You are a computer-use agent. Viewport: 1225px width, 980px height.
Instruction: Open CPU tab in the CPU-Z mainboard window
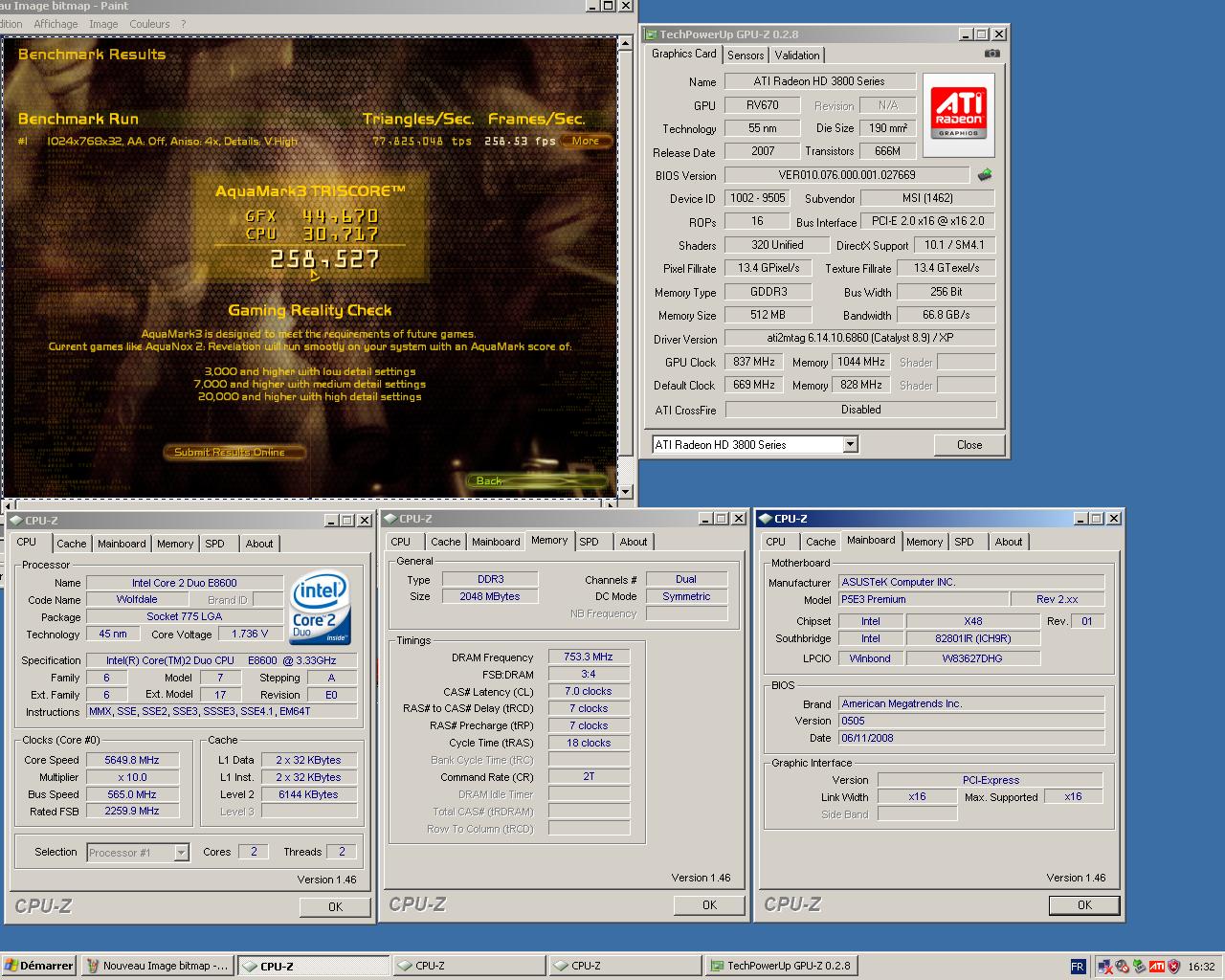pyautogui.click(x=775, y=542)
